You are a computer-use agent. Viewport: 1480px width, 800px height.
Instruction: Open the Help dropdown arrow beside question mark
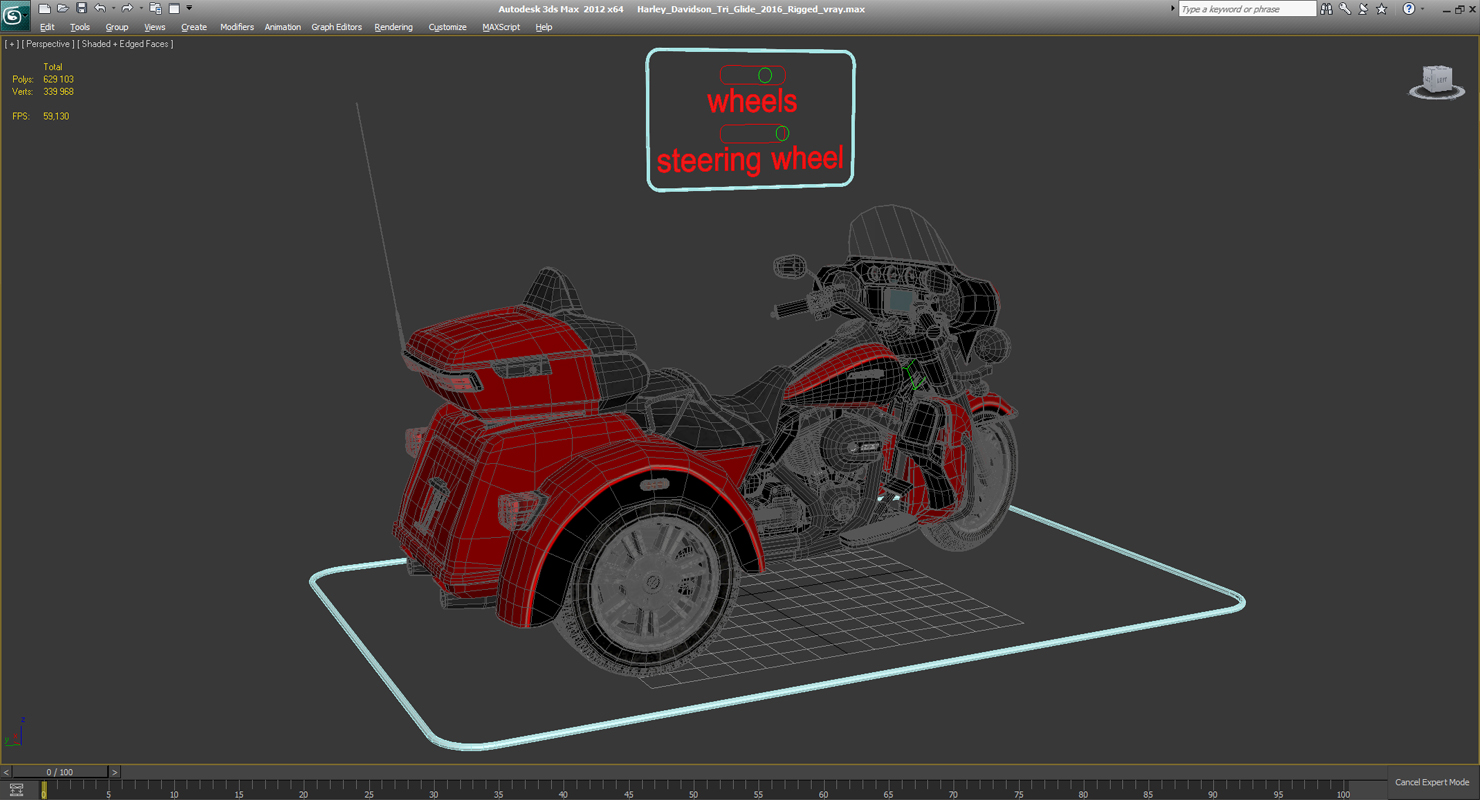(1422, 9)
